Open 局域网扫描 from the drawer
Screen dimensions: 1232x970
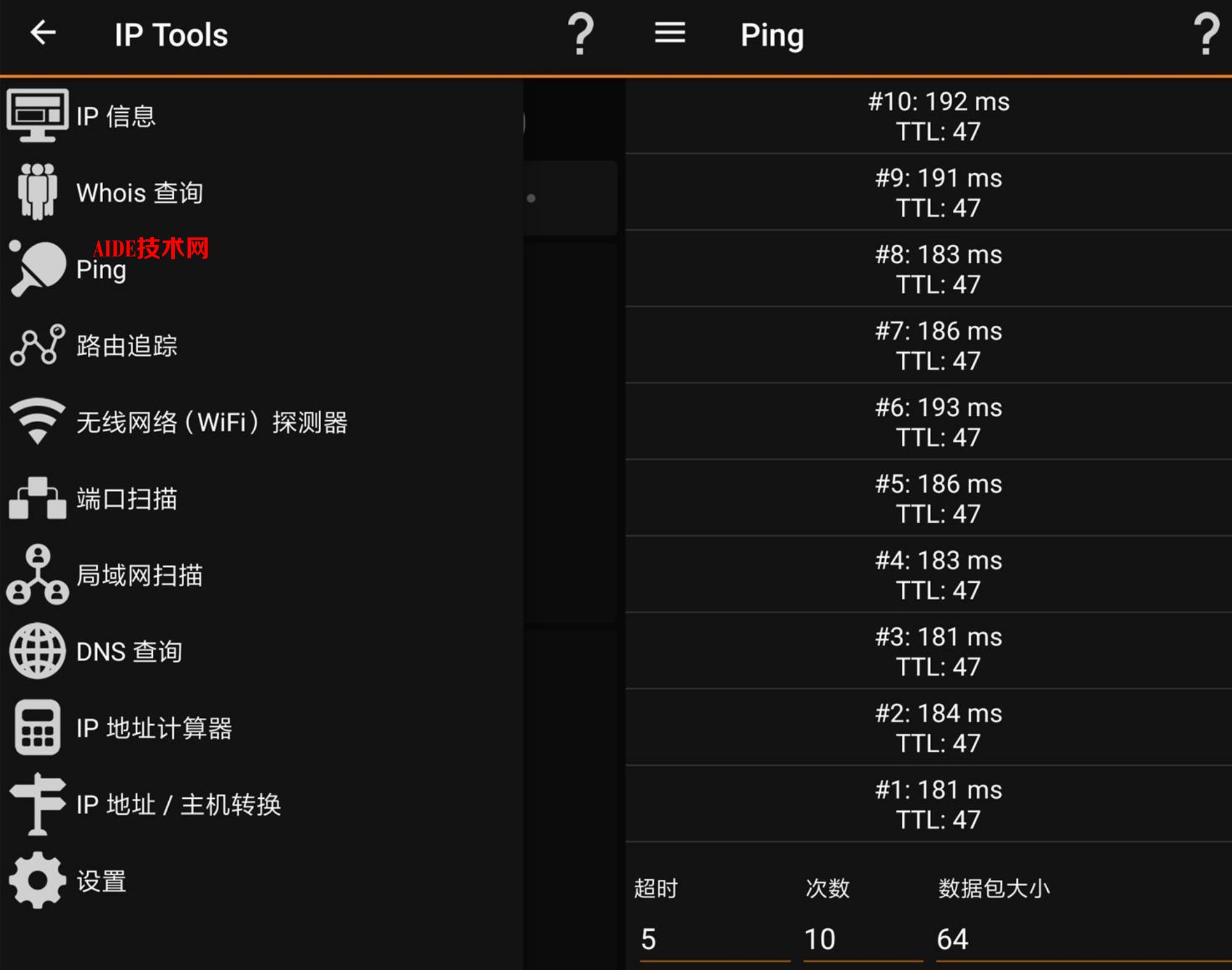(139, 575)
